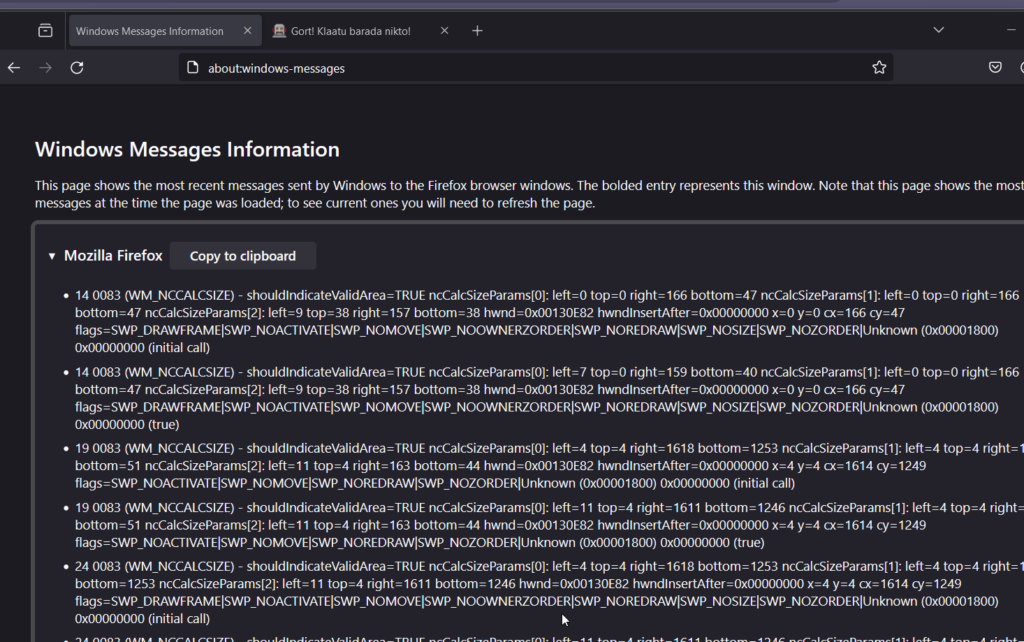
Task: Collapse the Mozilla Firefox section triangle
Action: pos(52,256)
